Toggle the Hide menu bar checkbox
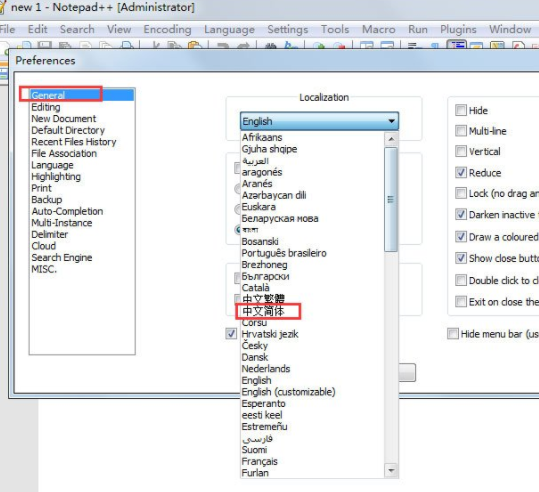This screenshot has width=539, height=492. pos(453,334)
